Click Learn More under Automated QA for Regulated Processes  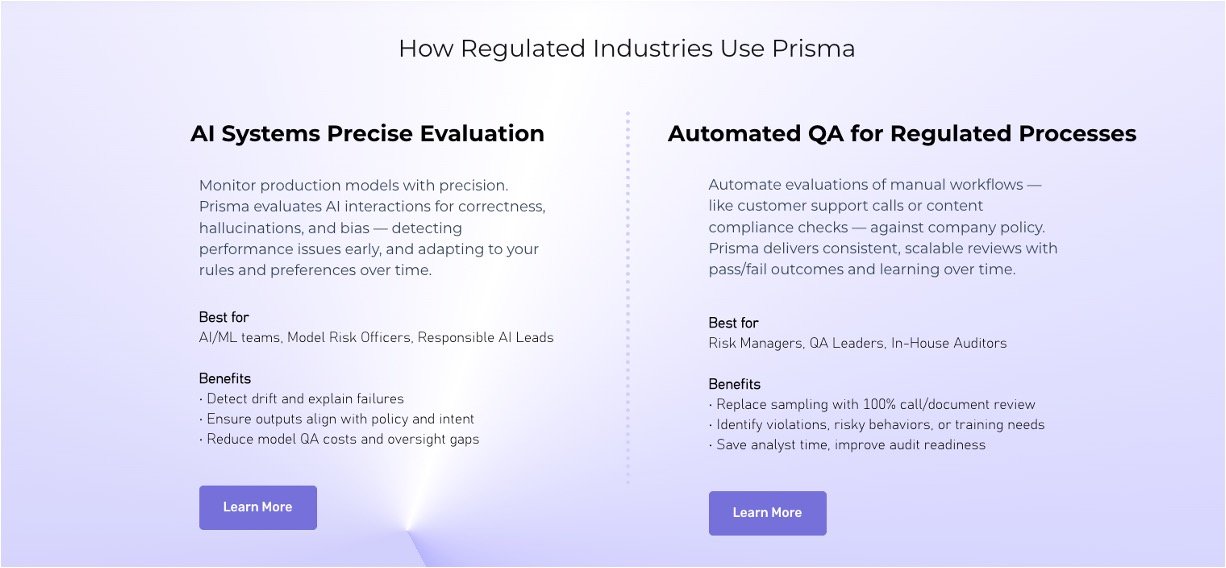pyautogui.click(x=767, y=513)
